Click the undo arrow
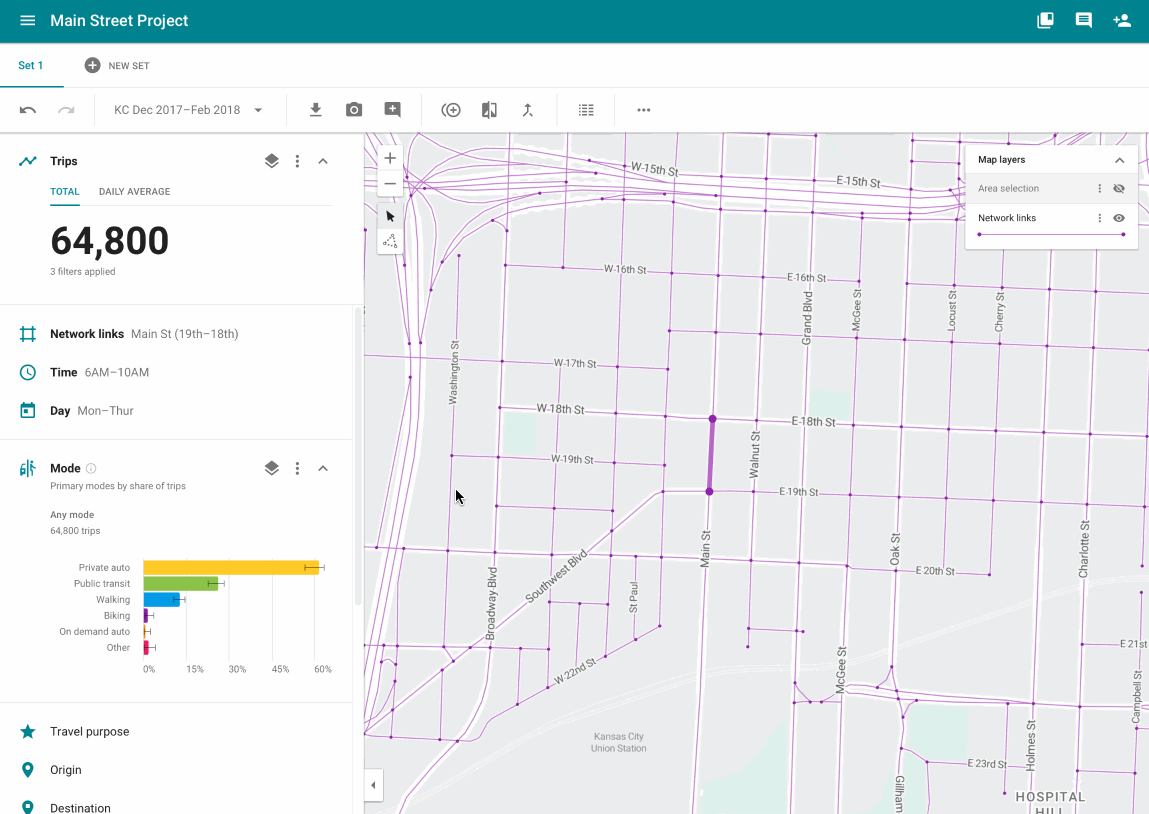The image size is (1149, 814). click(x=28, y=110)
